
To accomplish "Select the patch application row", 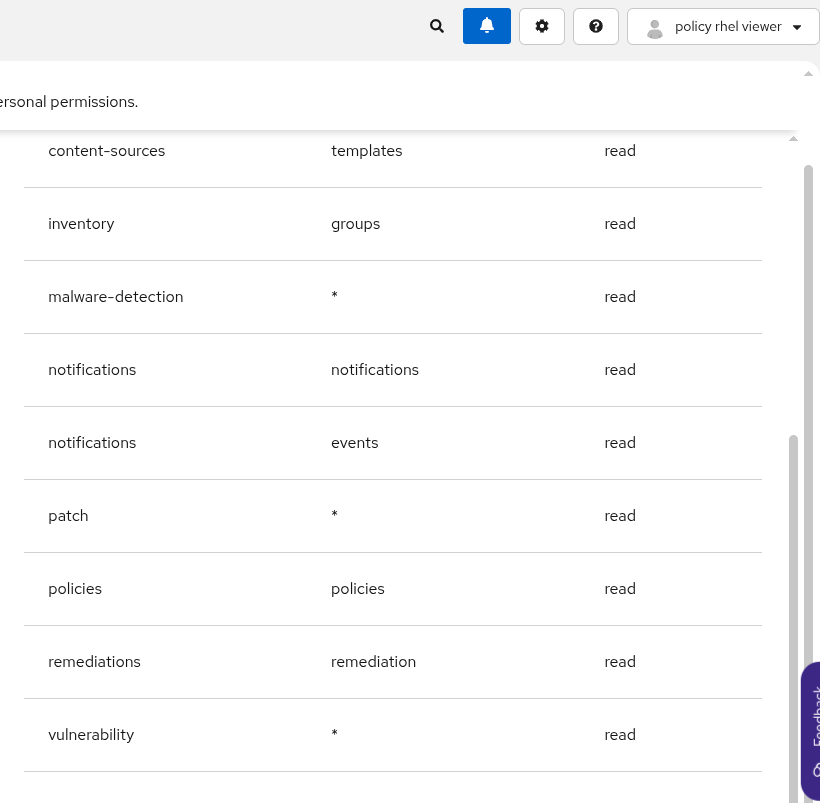I will tap(68, 516).
